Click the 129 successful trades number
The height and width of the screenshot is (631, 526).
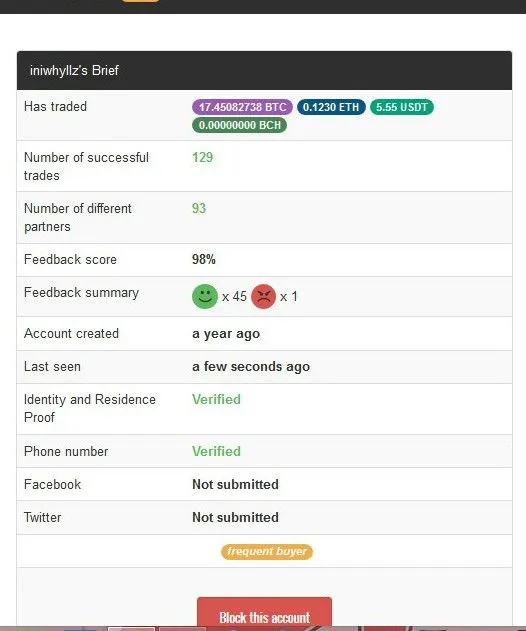(x=202, y=157)
